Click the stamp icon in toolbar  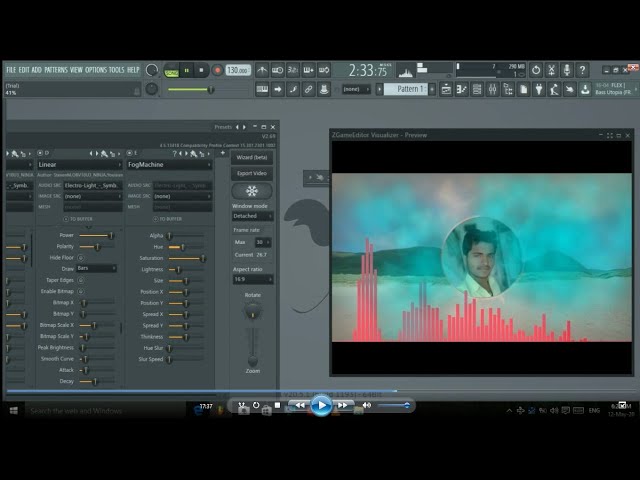pyautogui.click(x=324, y=89)
